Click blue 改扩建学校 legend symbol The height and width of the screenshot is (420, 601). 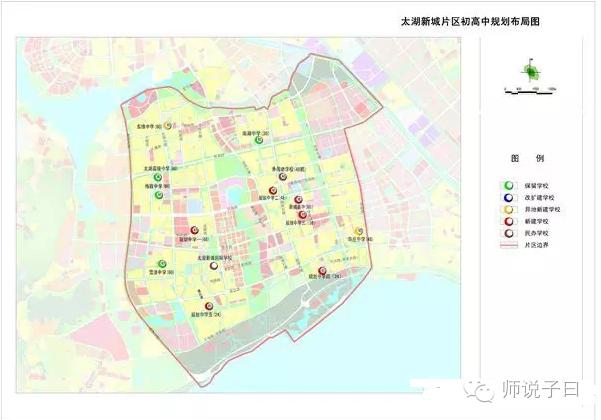tap(509, 197)
